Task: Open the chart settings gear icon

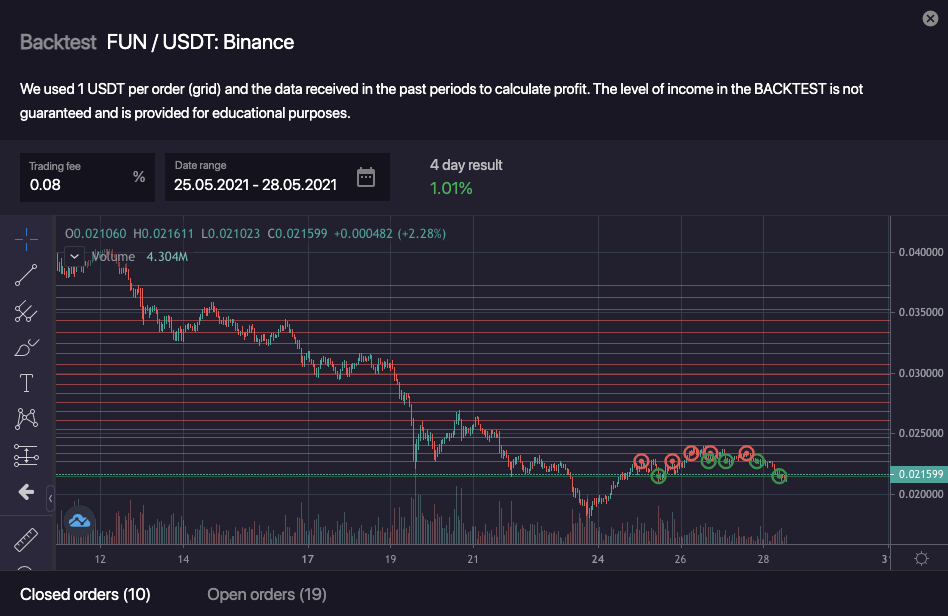Action: pyautogui.click(x=921, y=558)
